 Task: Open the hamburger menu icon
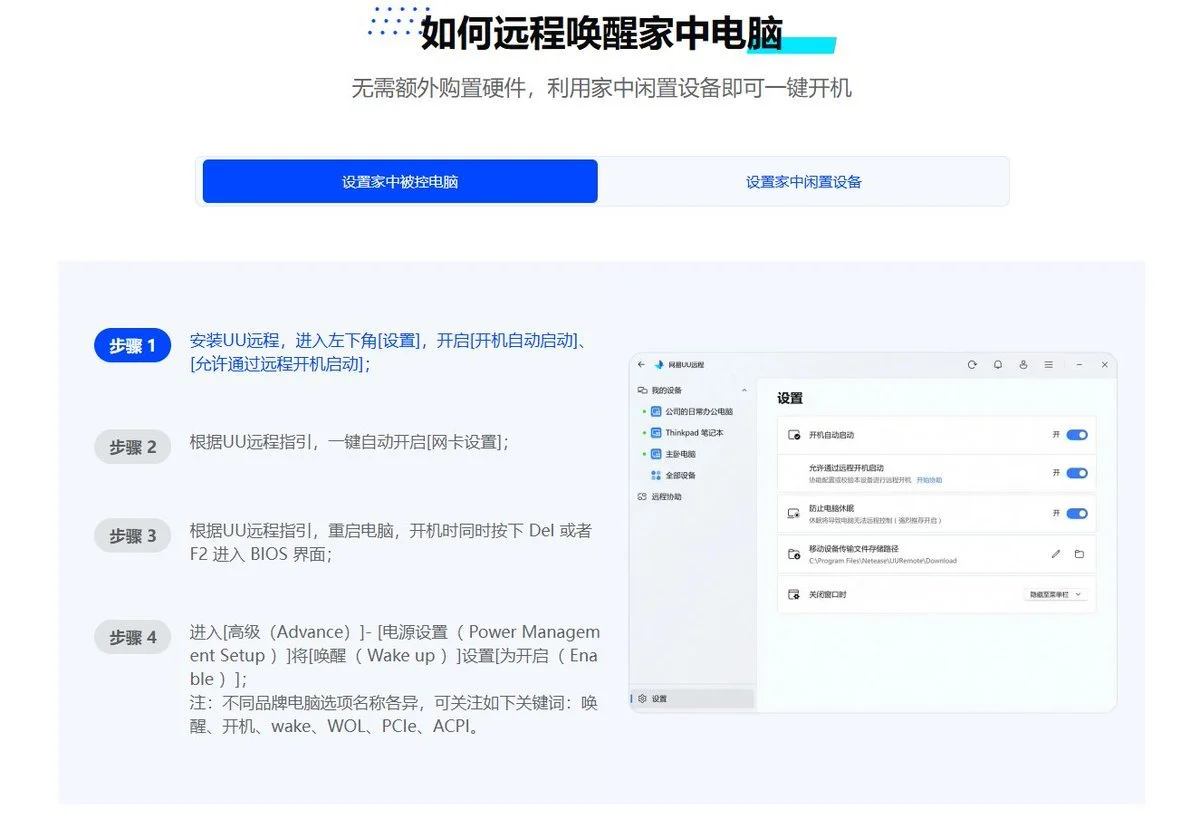1048,365
